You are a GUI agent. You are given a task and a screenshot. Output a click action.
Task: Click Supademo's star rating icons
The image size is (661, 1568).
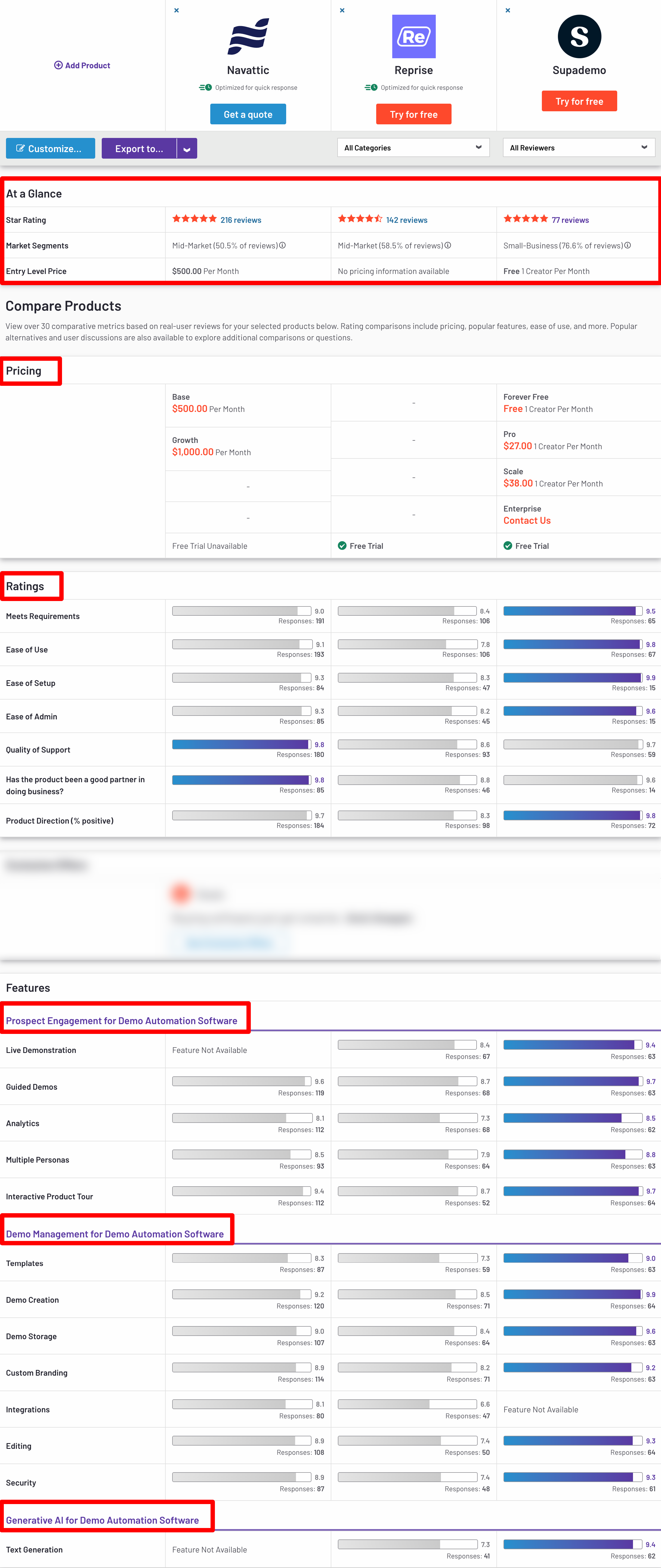point(525,218)
